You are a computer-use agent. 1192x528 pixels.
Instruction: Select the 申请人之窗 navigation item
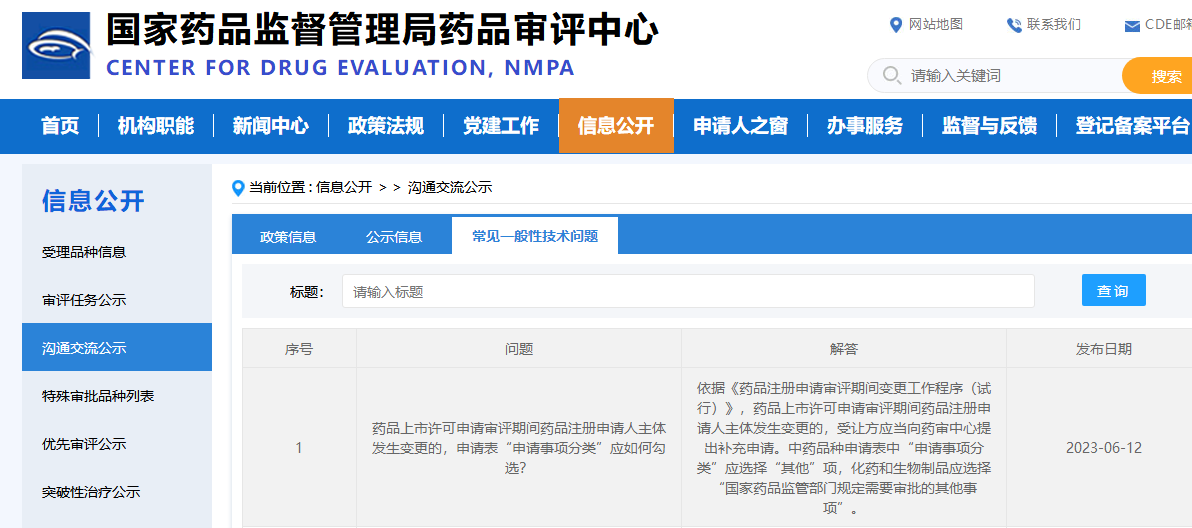(x=740, y=126)
